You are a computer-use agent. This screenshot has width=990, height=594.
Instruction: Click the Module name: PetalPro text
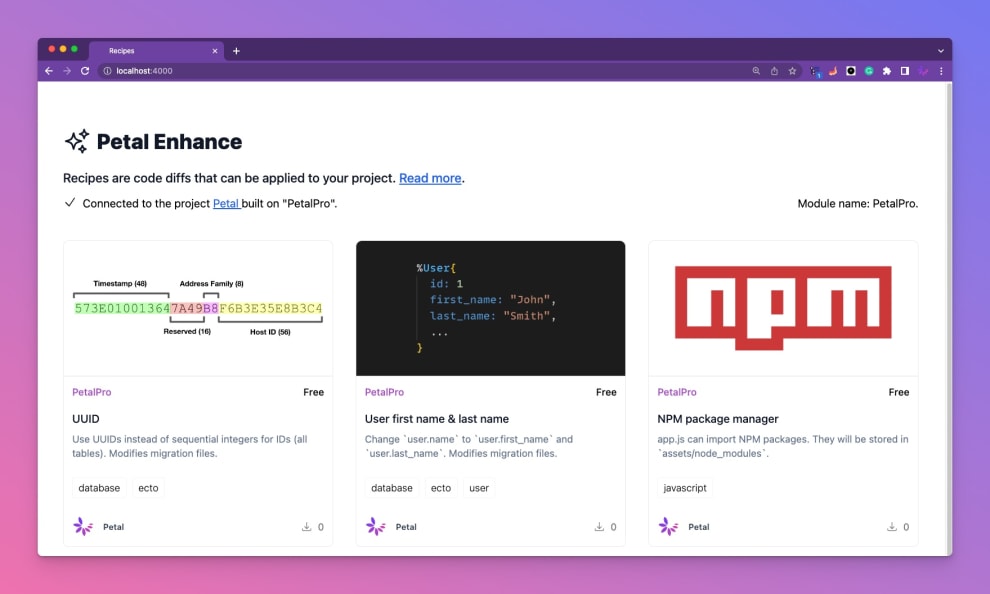(x=857, y=203)
